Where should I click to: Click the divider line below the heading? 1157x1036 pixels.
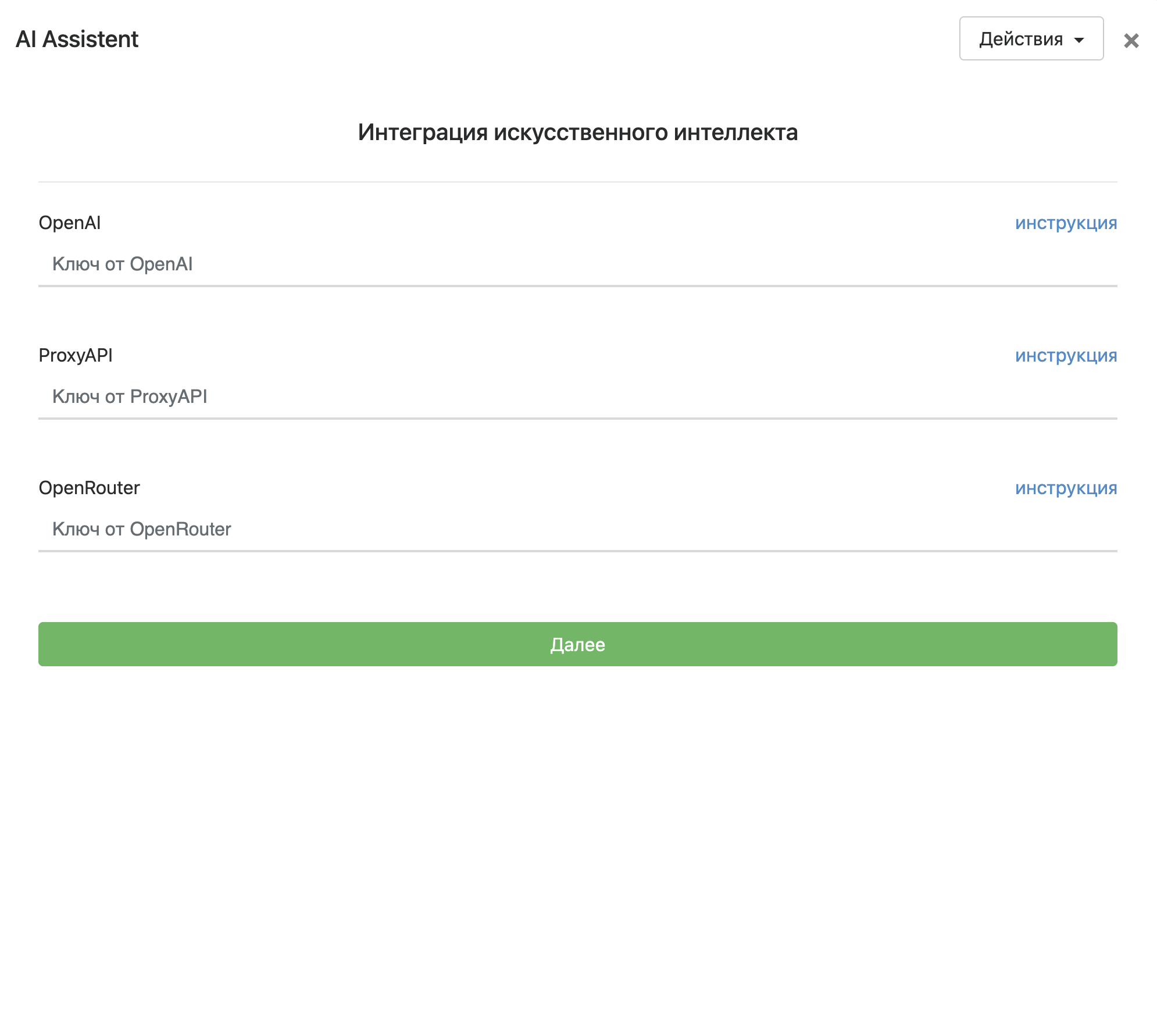pyautogui.click(x=577, y=182)
